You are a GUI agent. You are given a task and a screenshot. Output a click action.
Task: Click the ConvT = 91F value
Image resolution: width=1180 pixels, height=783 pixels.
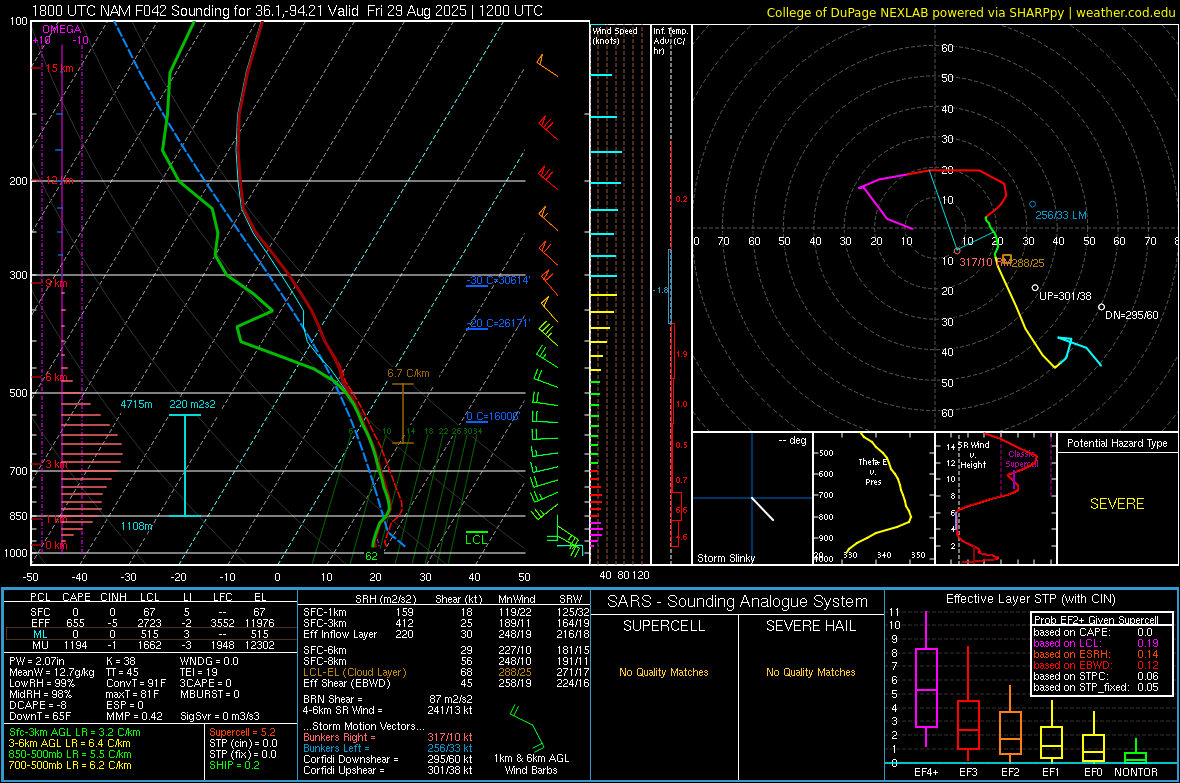pos(135,683)
